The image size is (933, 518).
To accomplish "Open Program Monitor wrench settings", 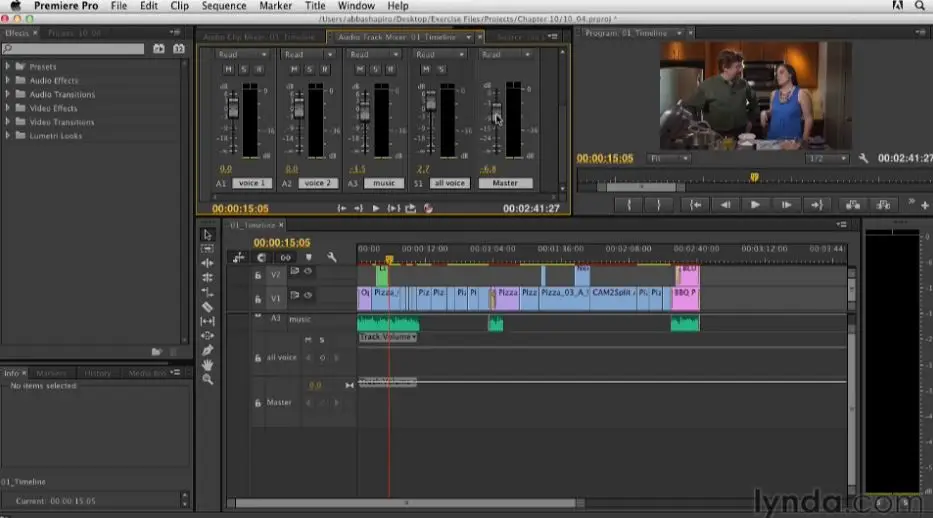I will point(864,158).
